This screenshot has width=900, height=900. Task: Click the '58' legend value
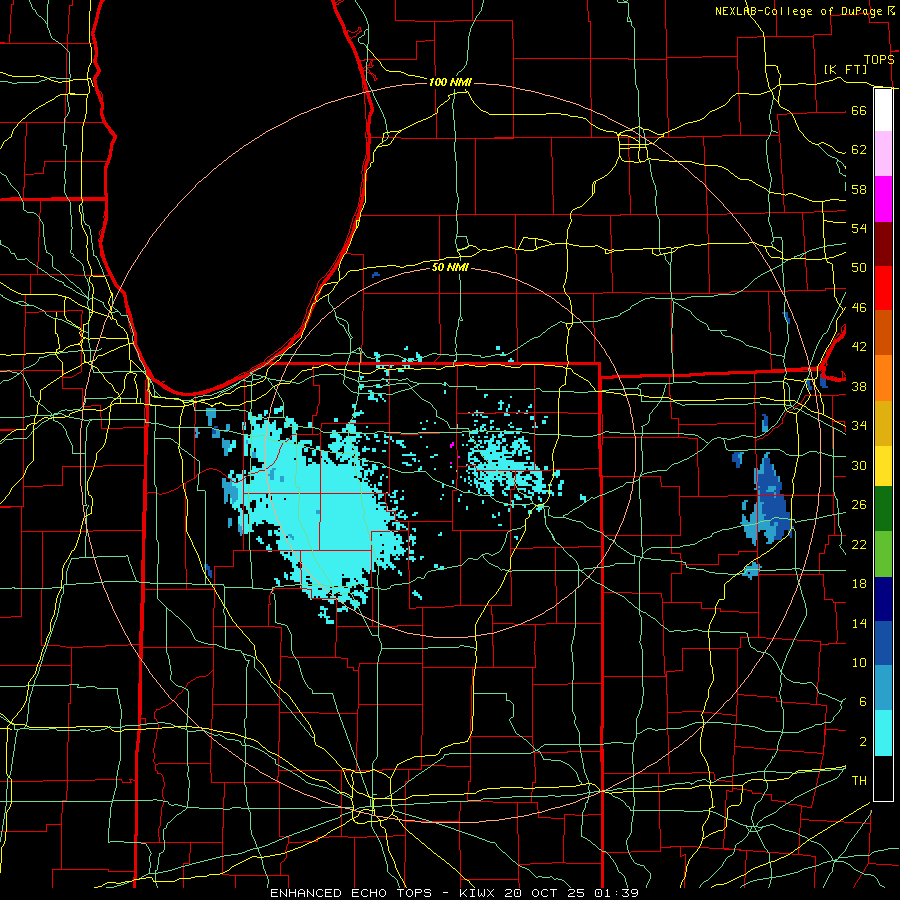[859, 189]
